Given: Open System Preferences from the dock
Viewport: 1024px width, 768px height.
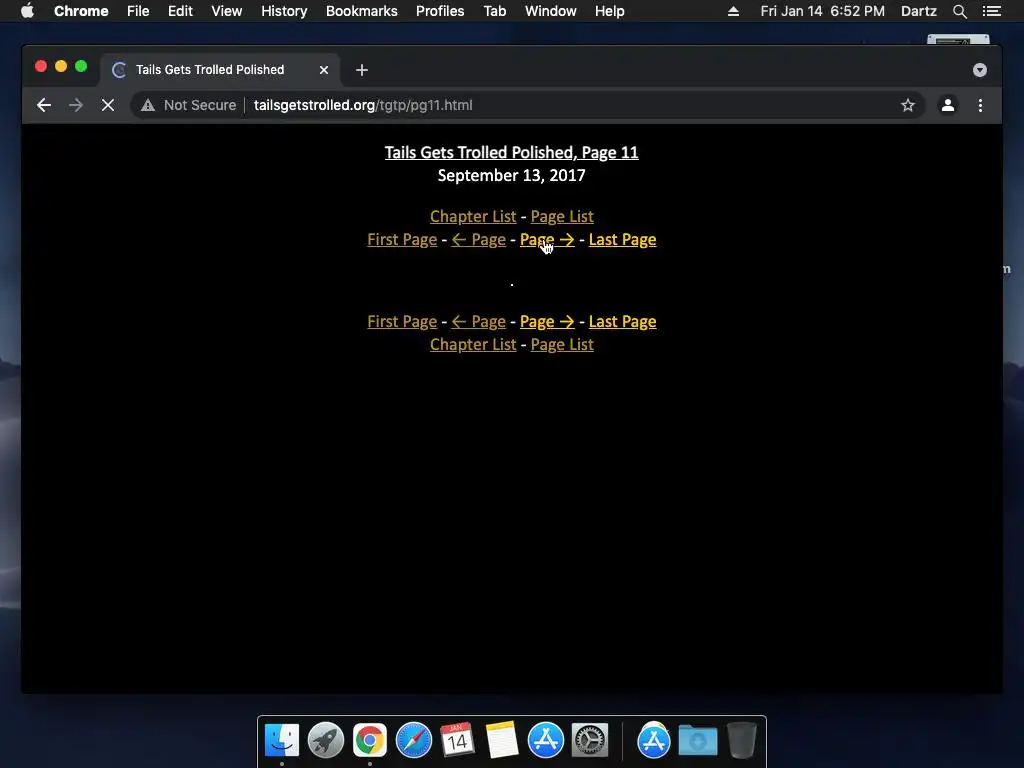Looking at the screenshot, I should coord(590,740).
